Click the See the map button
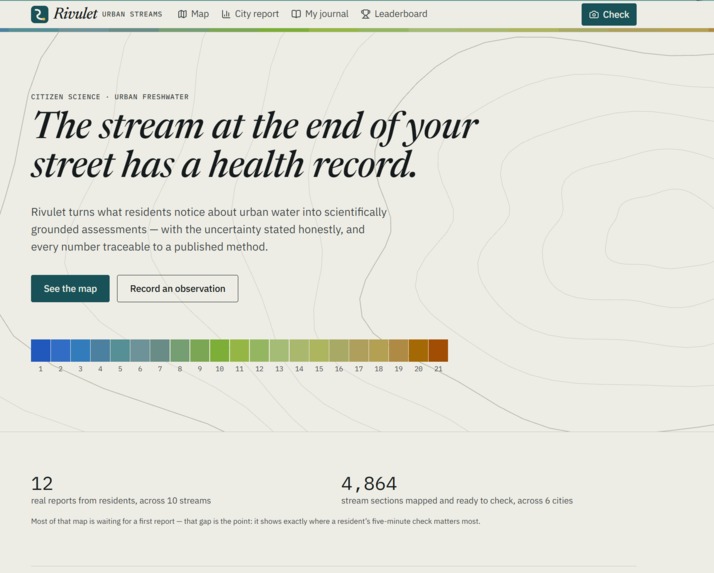 point(70,288)
